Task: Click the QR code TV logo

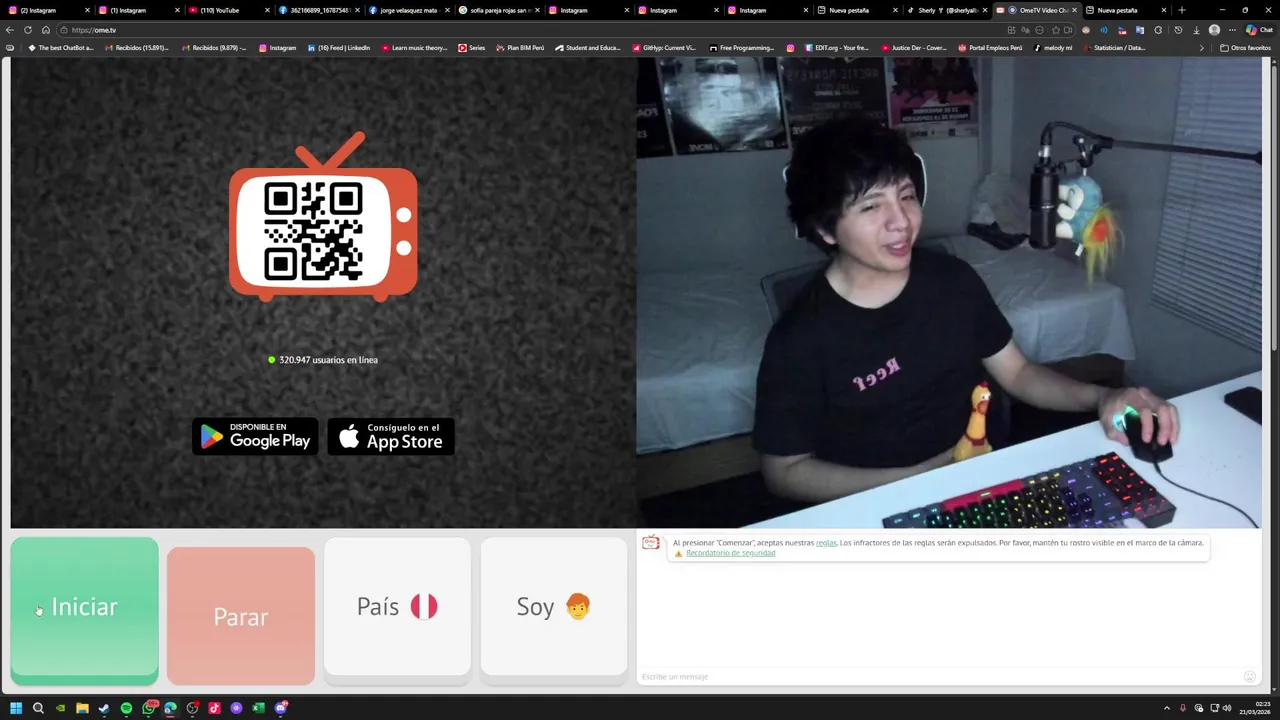Action: click(323, 217)
